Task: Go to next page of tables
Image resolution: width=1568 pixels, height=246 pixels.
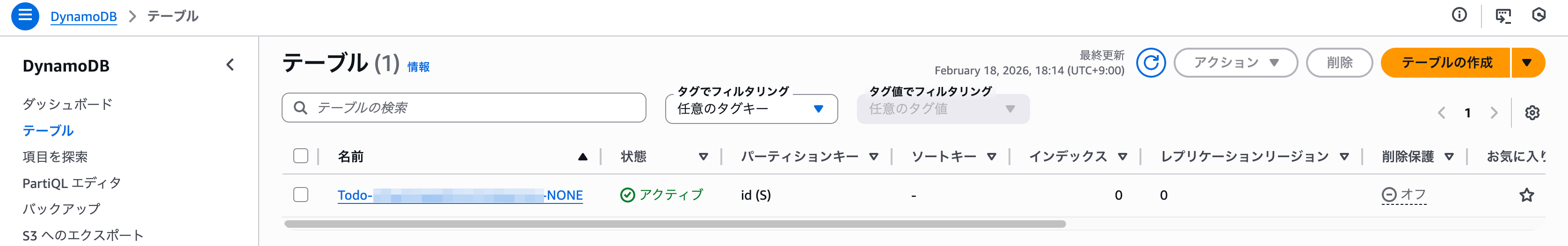Action: pos(1494,113)
